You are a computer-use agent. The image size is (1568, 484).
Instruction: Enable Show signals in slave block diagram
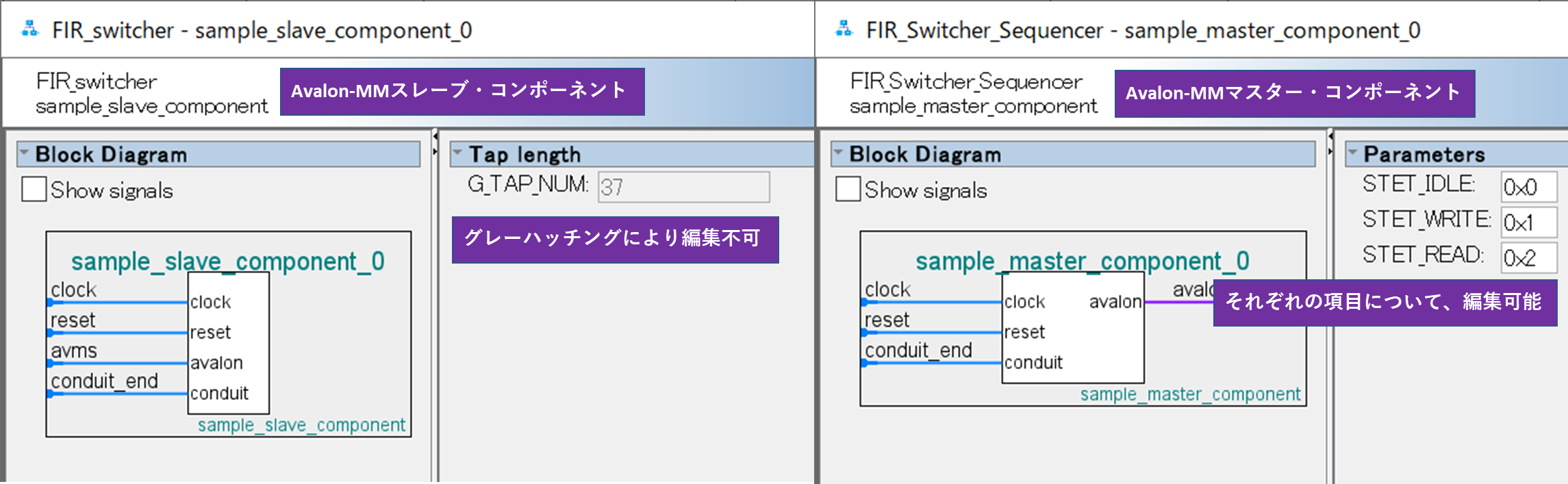[x=34, y=190]
